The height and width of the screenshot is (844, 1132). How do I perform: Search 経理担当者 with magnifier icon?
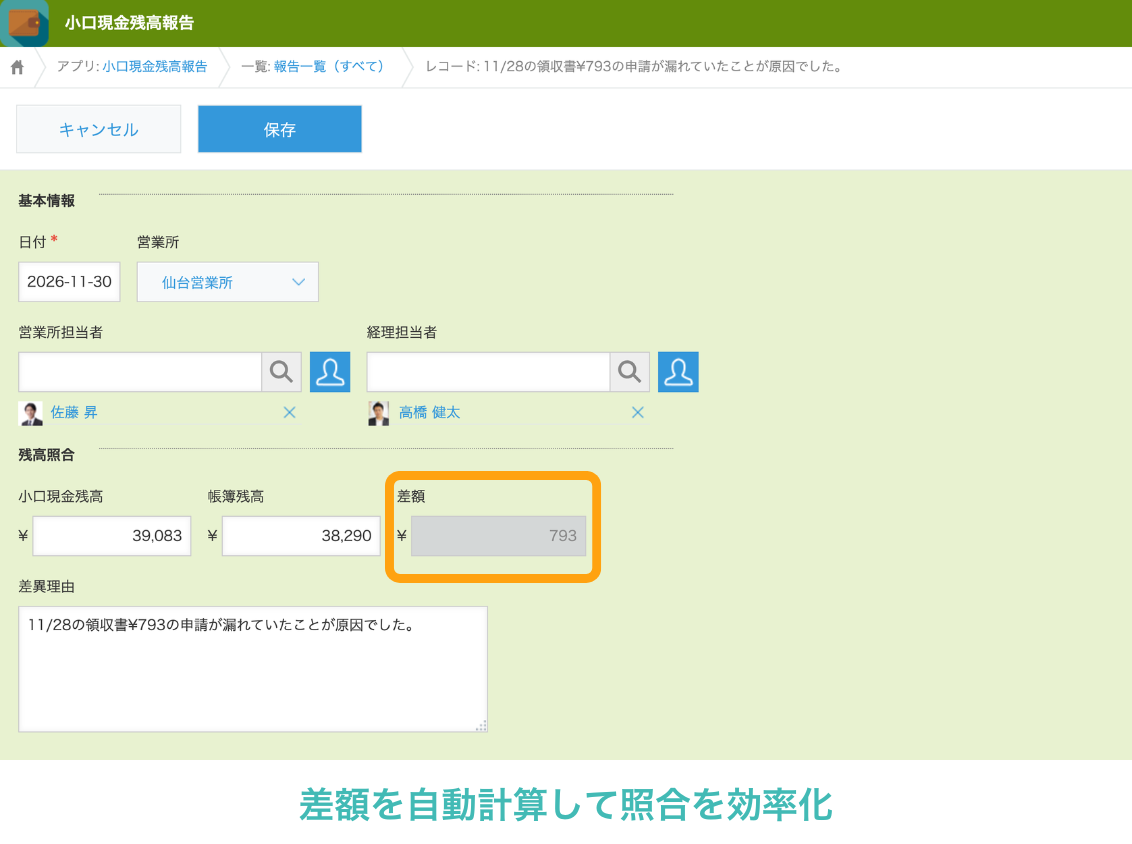coord(630,372)
